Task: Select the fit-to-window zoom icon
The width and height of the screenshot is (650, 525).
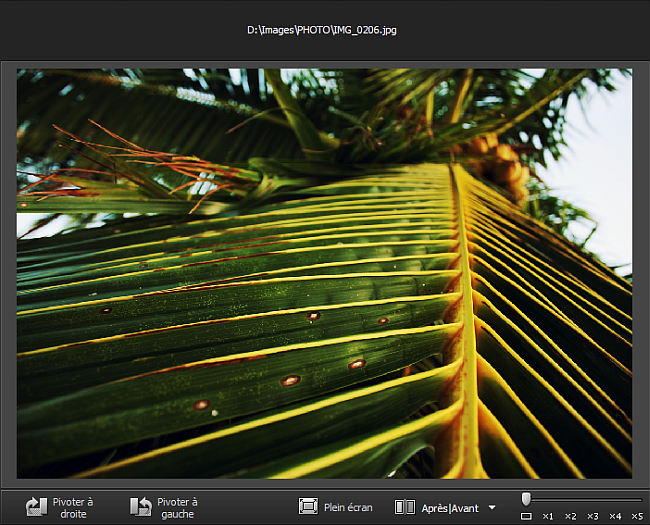Action: click(526, 516)
